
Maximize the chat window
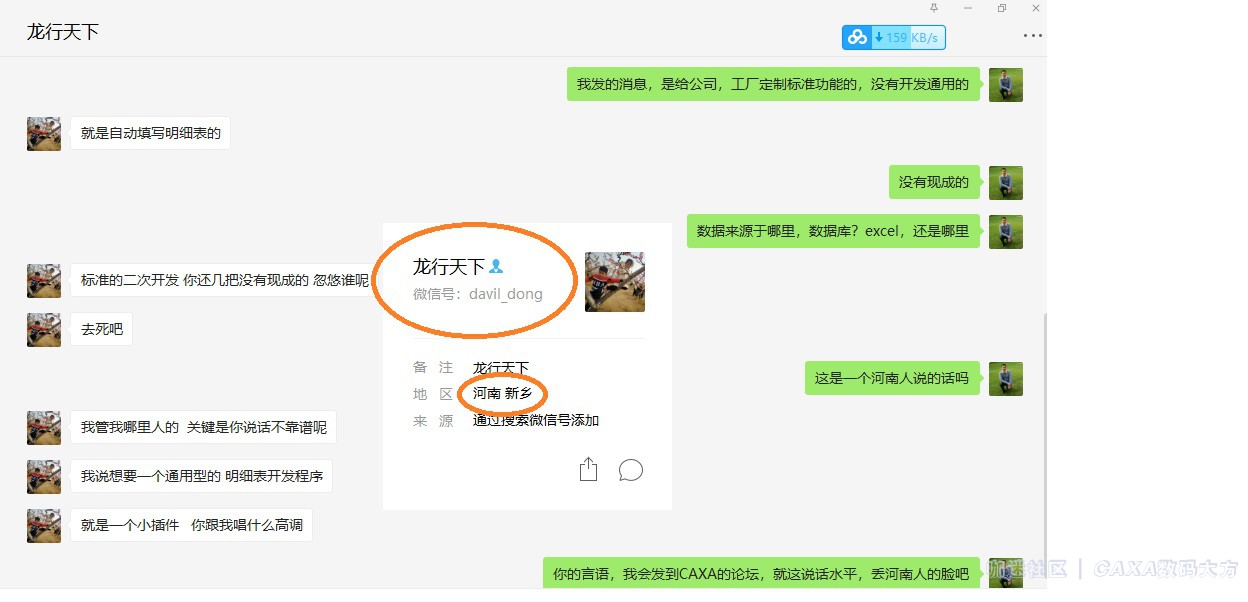coord(1002,8)
